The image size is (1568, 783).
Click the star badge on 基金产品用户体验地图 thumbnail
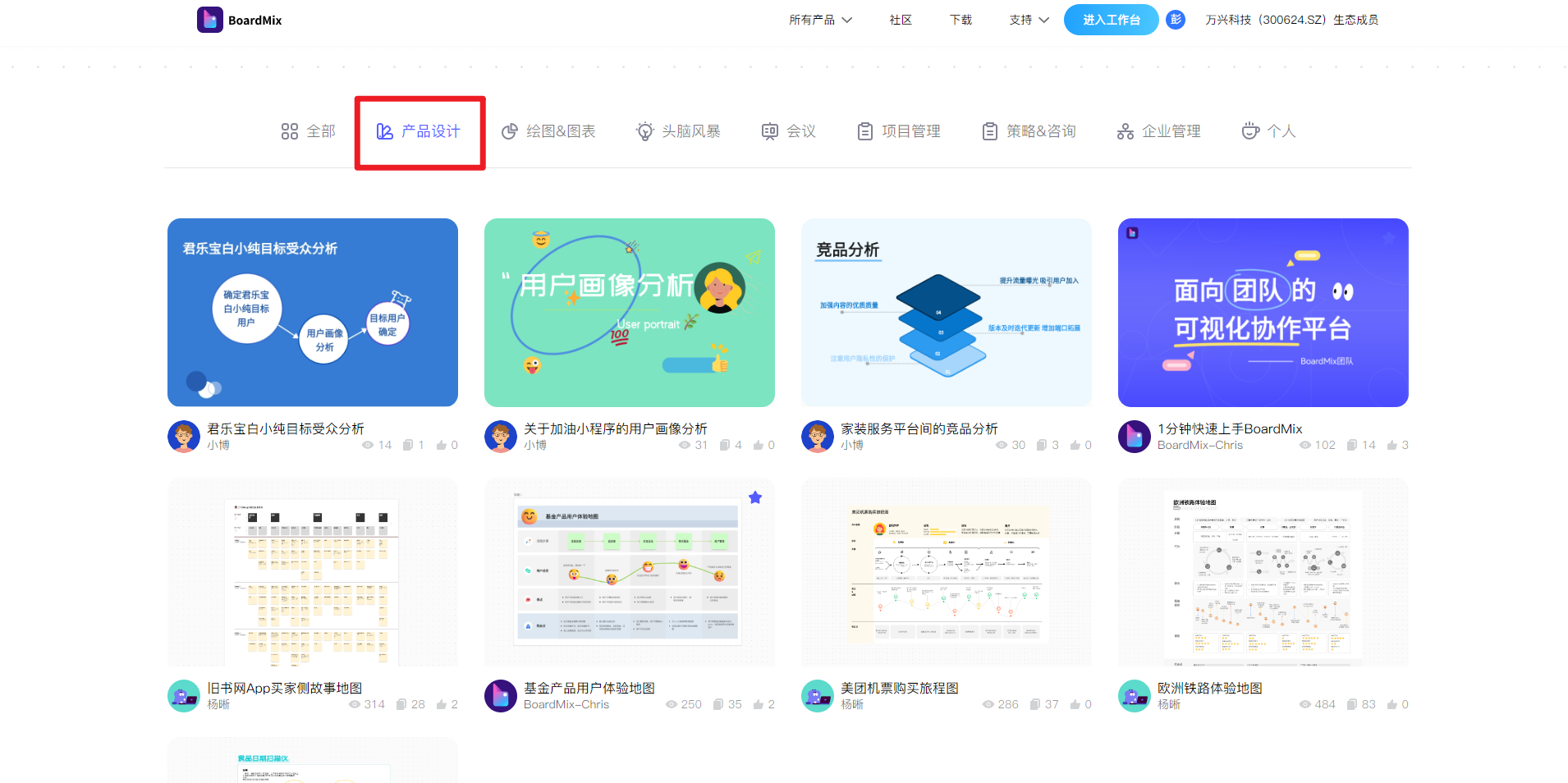pyautogui.click(x=755, y=497)
